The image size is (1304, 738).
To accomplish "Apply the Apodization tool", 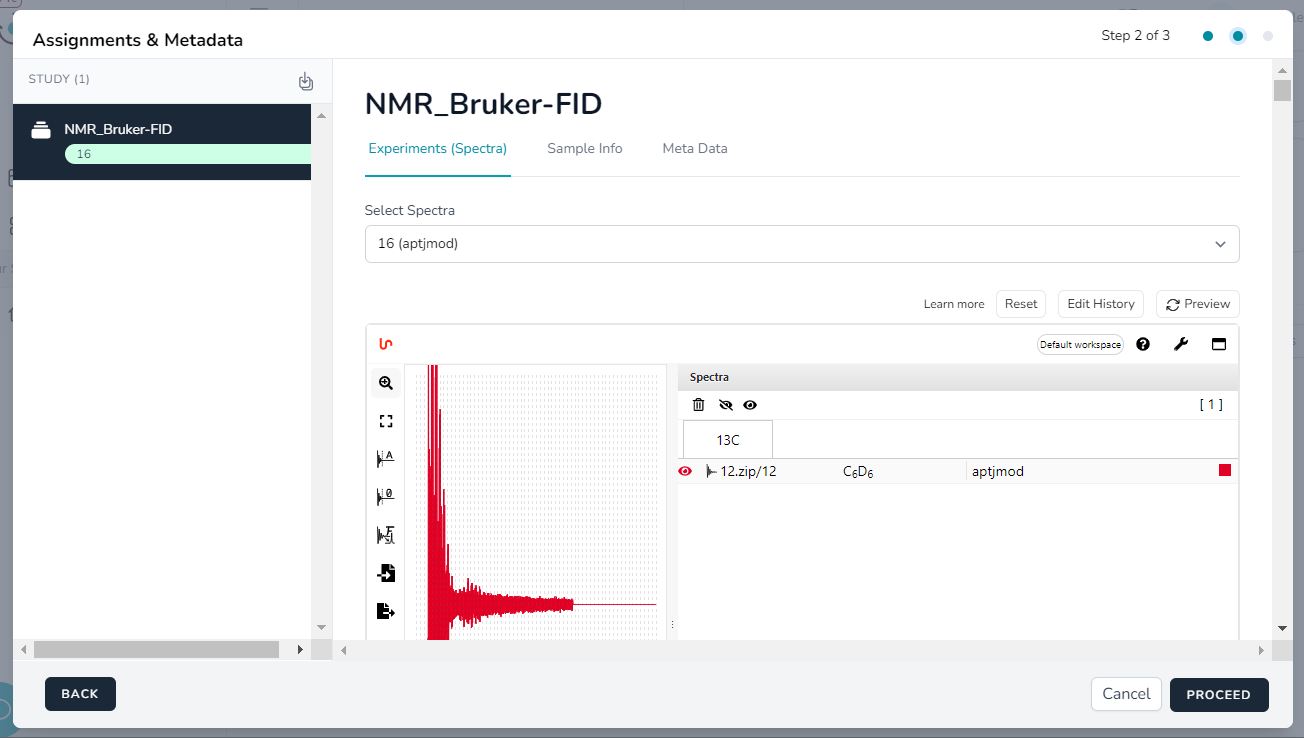I will tap(386, 458).
